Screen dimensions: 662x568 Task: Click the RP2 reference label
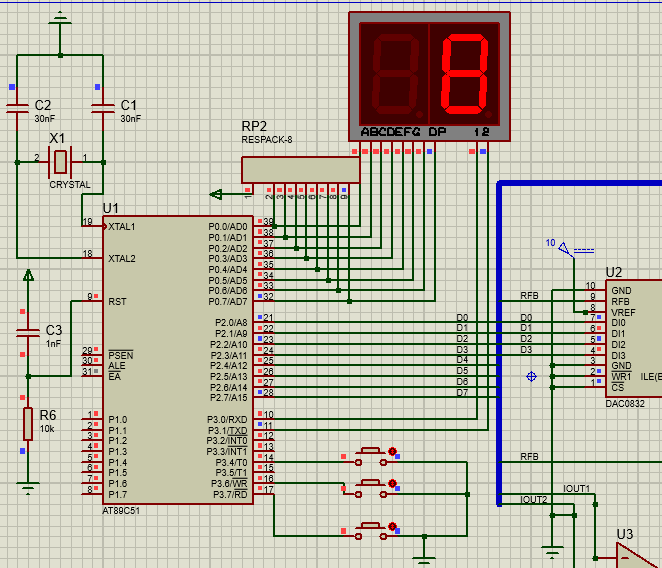pos(254,126)
